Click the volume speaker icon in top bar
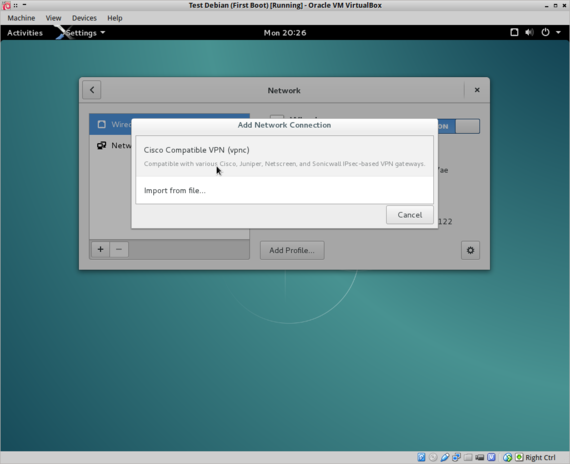 coord(529,32)
